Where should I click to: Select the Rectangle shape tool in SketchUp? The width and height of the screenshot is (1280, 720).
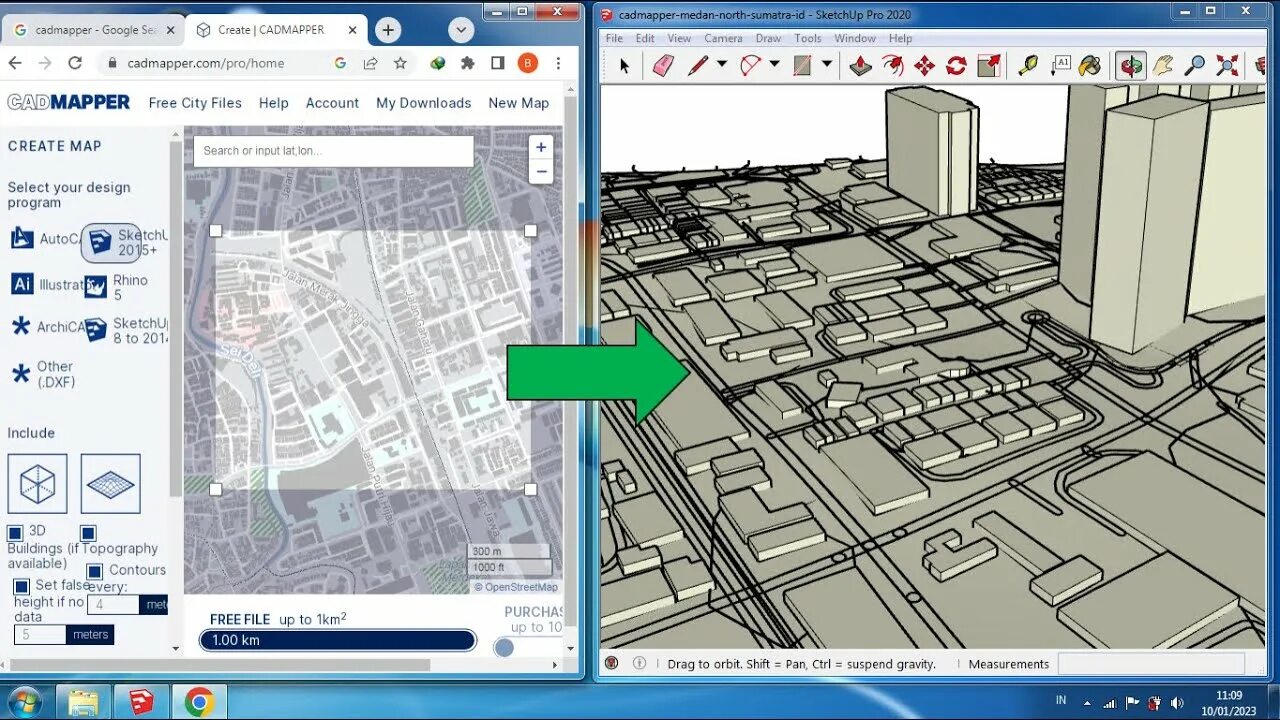pyautogui.click(x=802, y=66)
